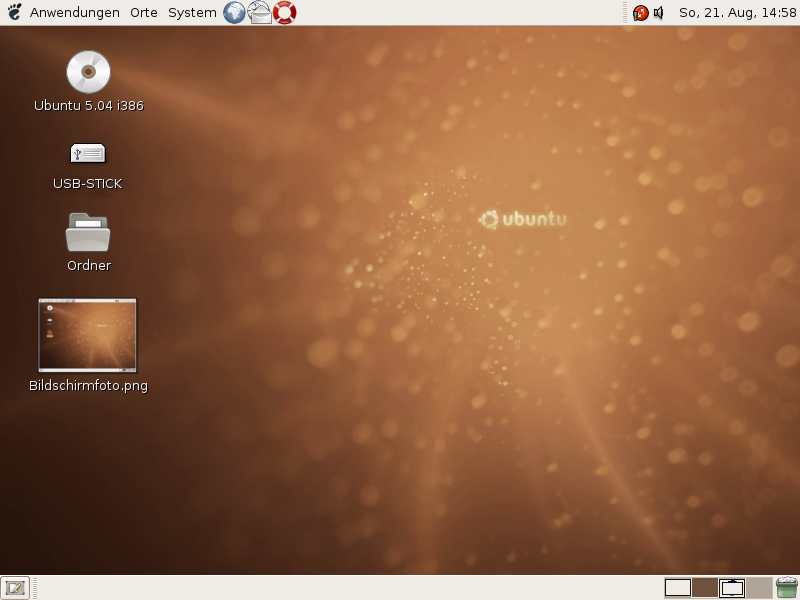This screenshot has height=600, width=800.
Task: Click the GNOME foot logo icon
Action: [x=15, y=12]
